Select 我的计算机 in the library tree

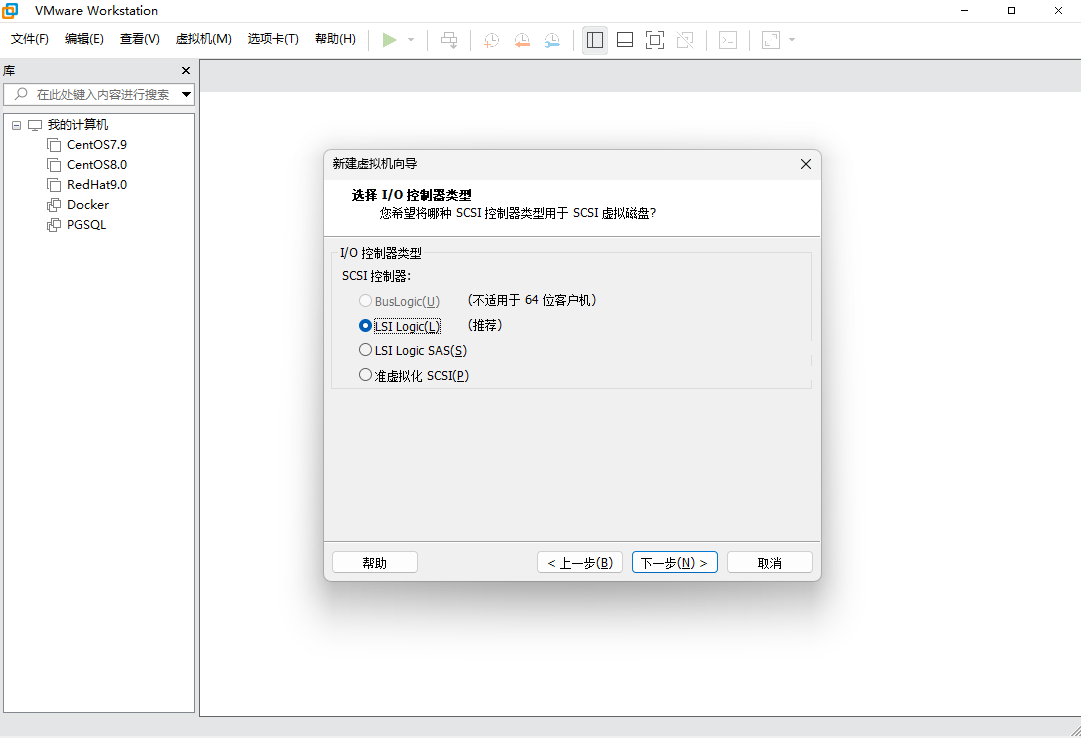[78, 125]
